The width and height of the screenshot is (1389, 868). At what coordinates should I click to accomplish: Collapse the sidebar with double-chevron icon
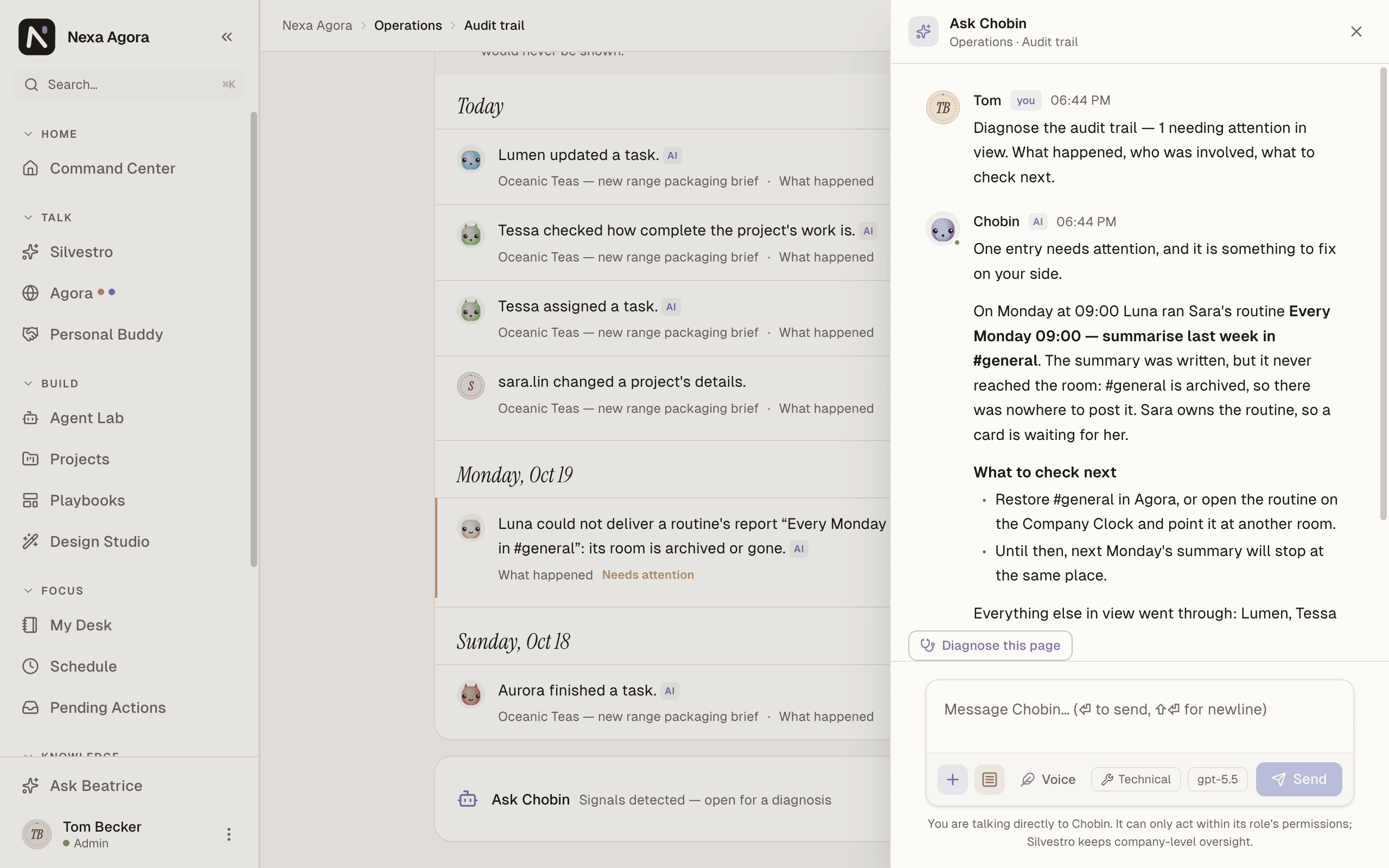coord(227,37)
